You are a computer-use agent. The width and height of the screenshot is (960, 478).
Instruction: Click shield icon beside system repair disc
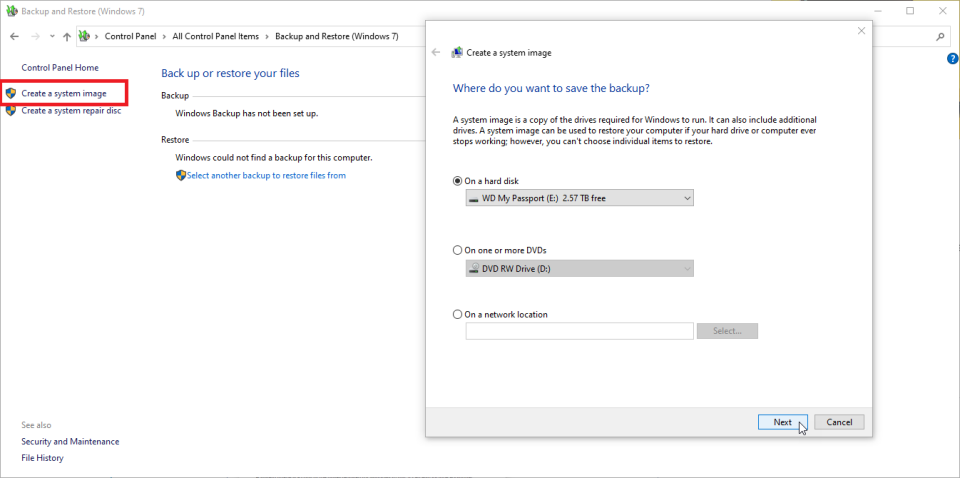tap(10, 111)
